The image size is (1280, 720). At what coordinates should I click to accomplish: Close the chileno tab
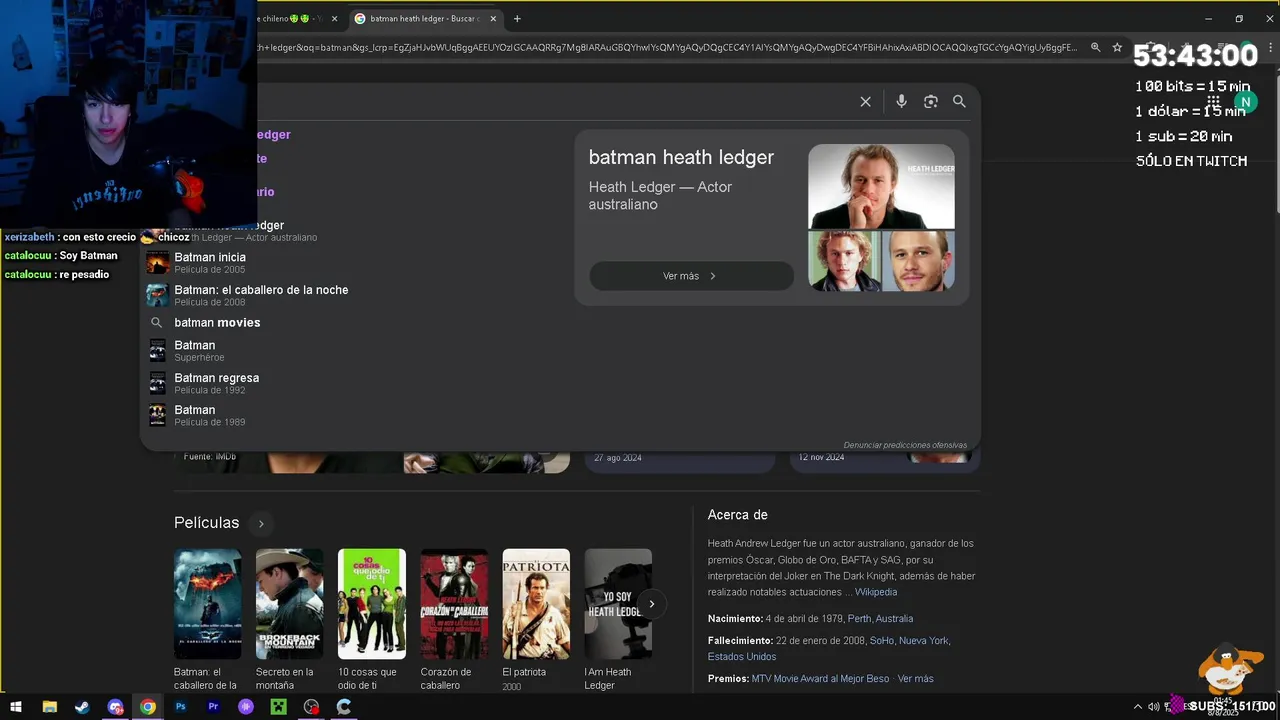pos(334,18)
